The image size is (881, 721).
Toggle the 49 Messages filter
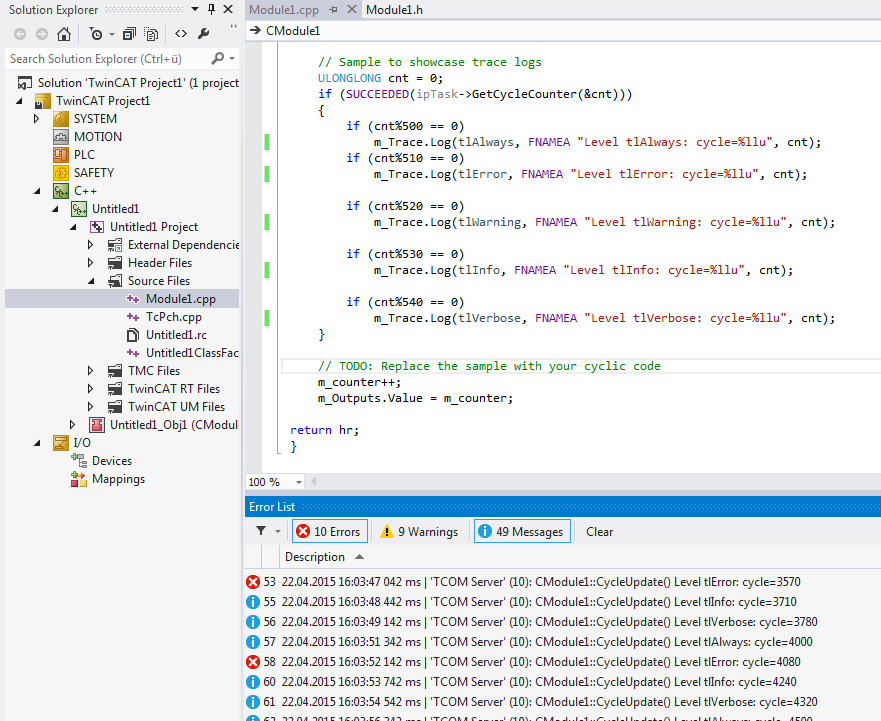point(523,531)
